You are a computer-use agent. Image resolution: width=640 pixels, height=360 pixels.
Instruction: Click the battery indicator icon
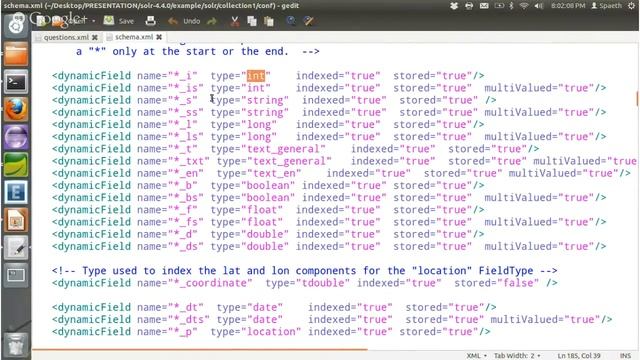point(499,6)
